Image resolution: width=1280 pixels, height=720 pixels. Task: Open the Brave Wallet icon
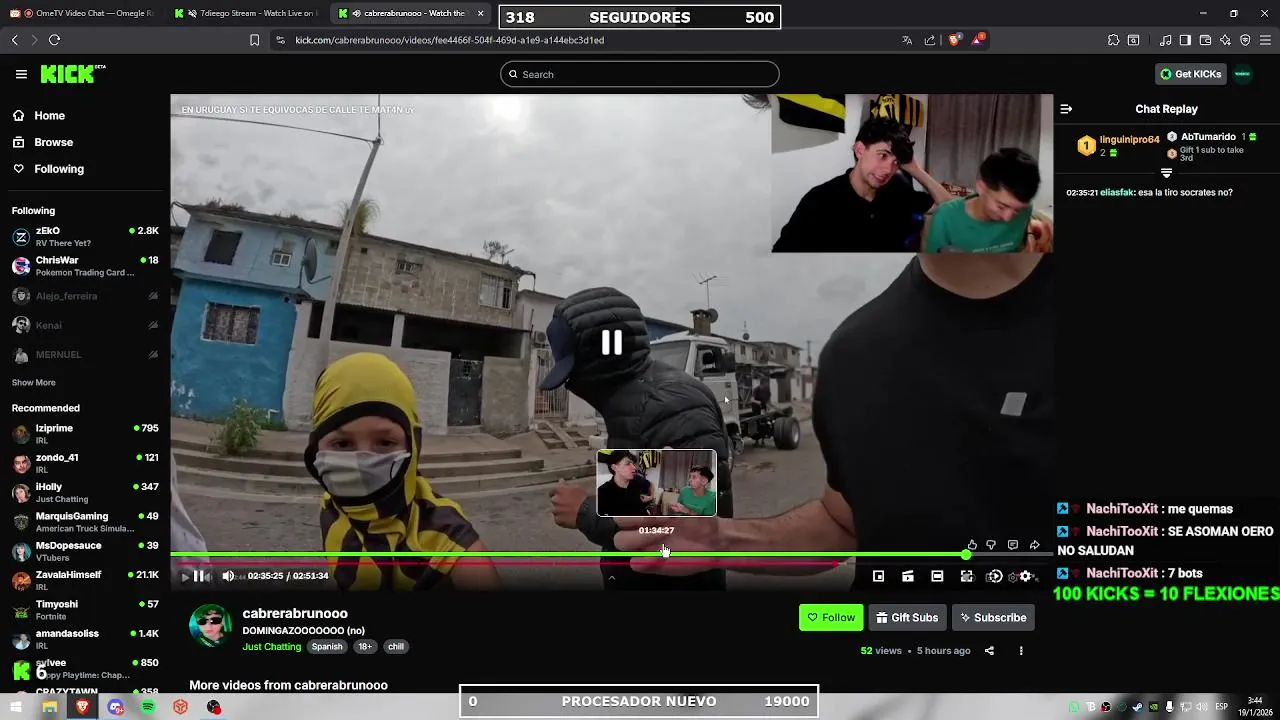pos(1205,40)
